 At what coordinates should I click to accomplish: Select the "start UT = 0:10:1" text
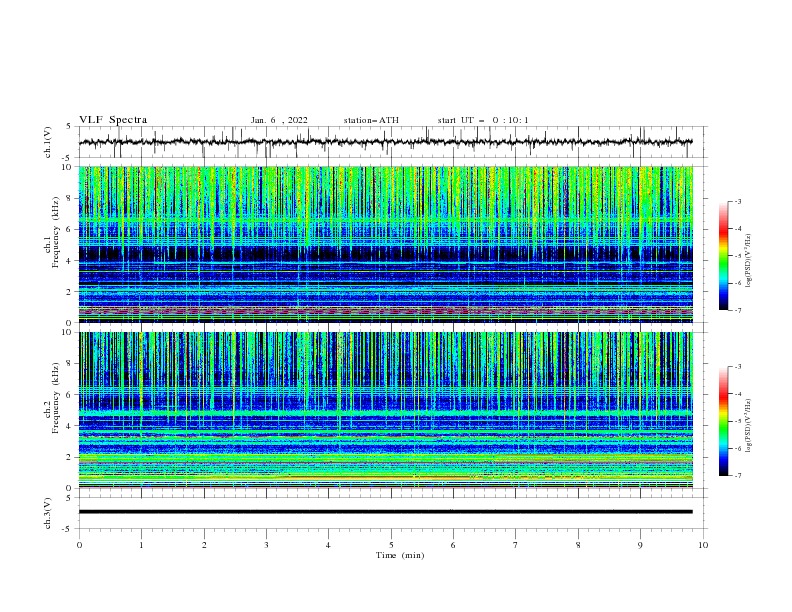[x=483, y=120]
